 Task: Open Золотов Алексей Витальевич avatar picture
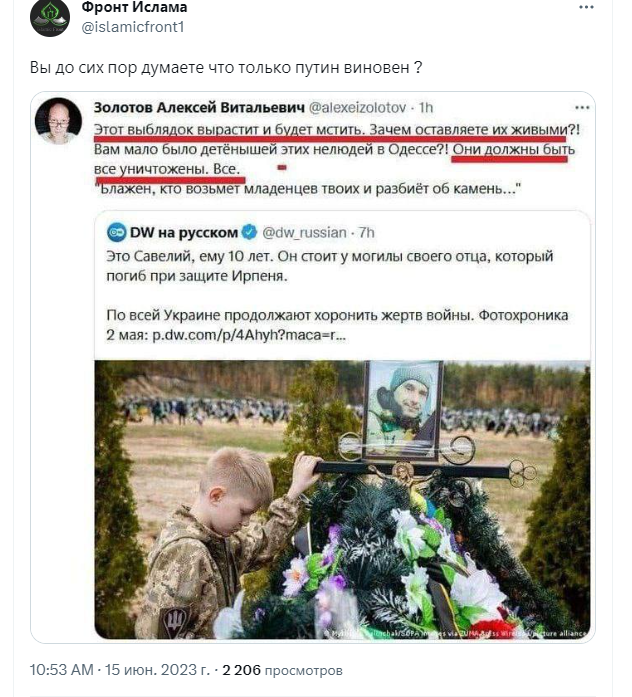(58, 120)
